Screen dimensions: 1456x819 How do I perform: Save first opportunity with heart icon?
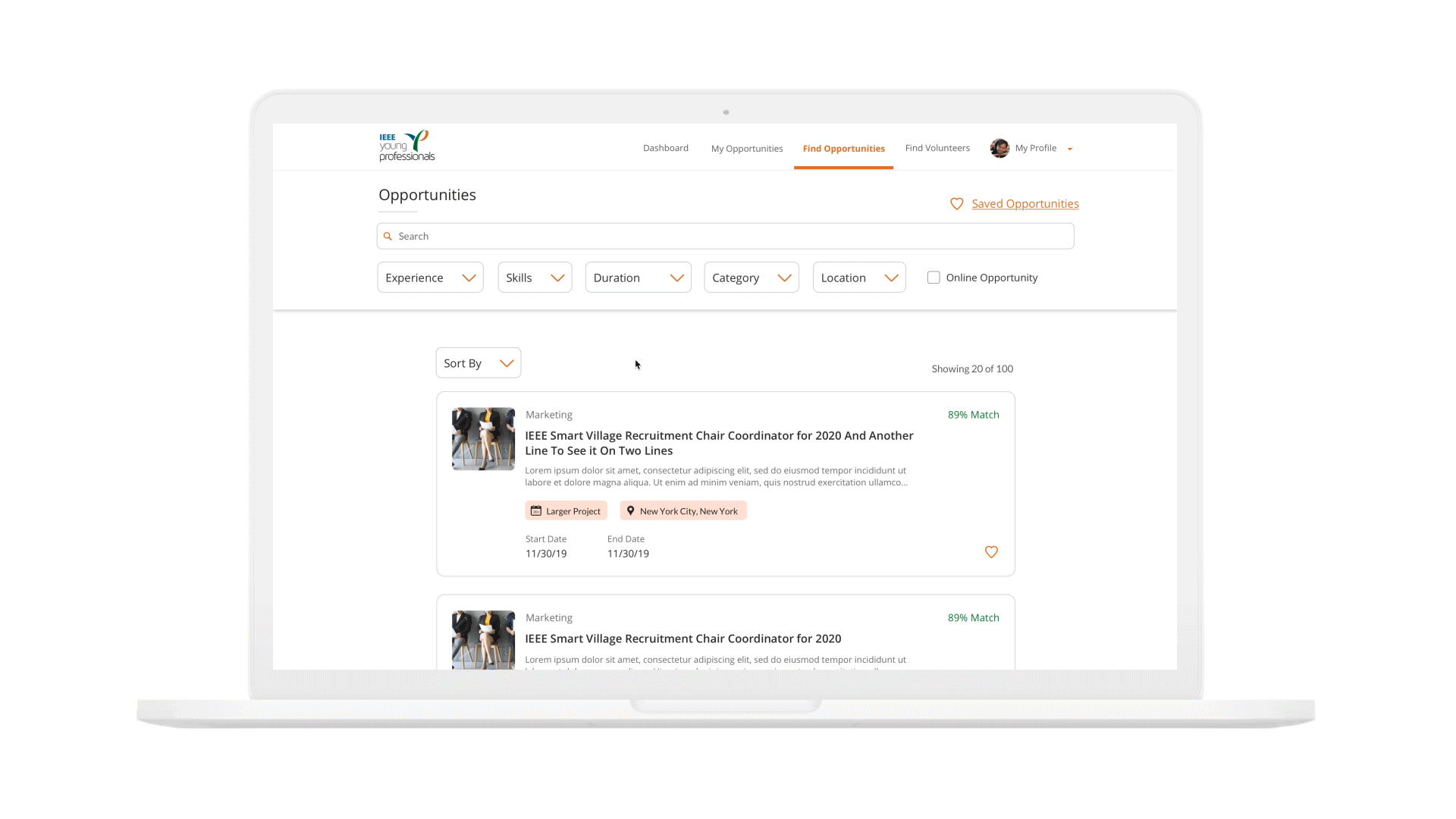pos(990,552)
